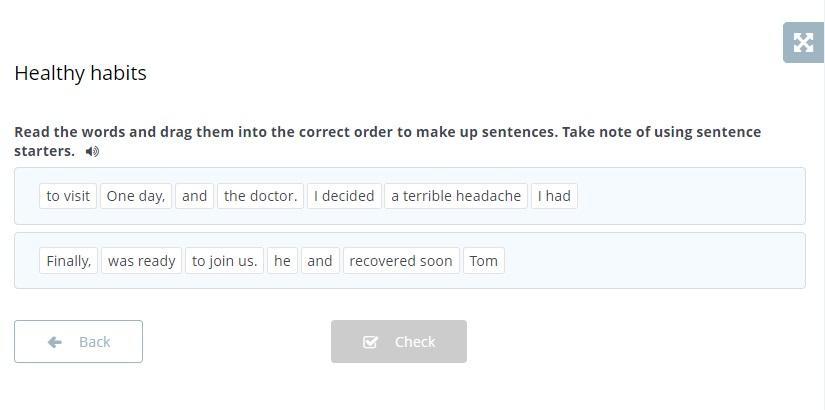The image size is (825, 410).
Task: Click the 'to join us.' tile
Action: coord(224,261)
